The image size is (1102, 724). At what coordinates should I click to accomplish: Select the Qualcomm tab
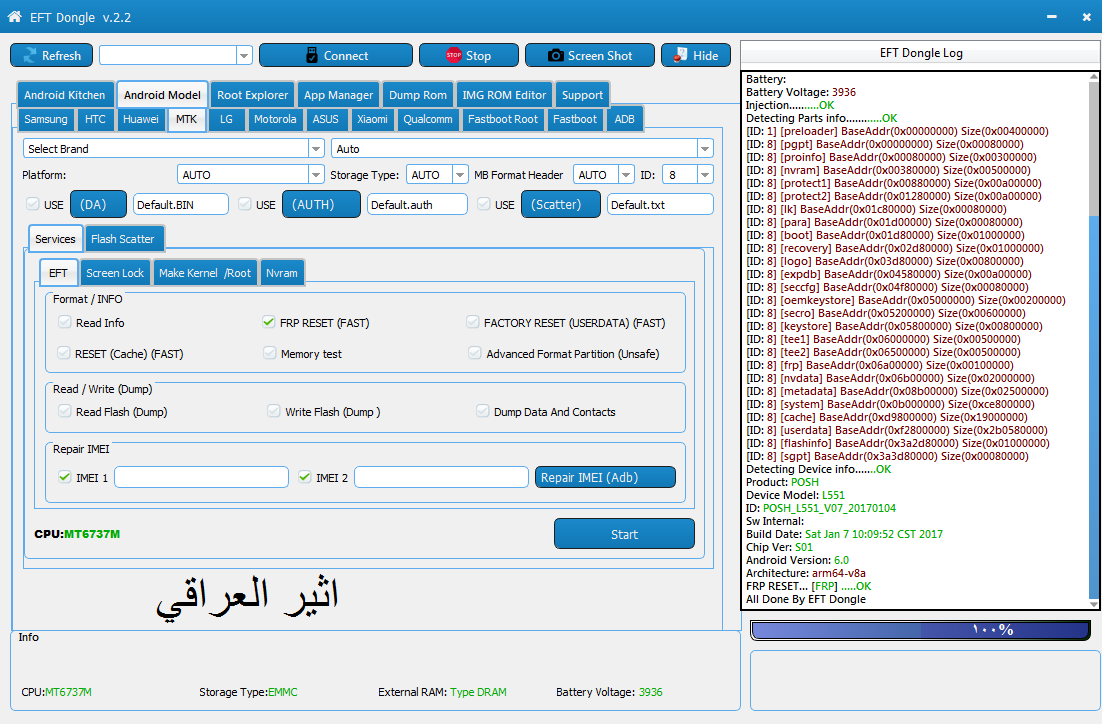[428, 119]
